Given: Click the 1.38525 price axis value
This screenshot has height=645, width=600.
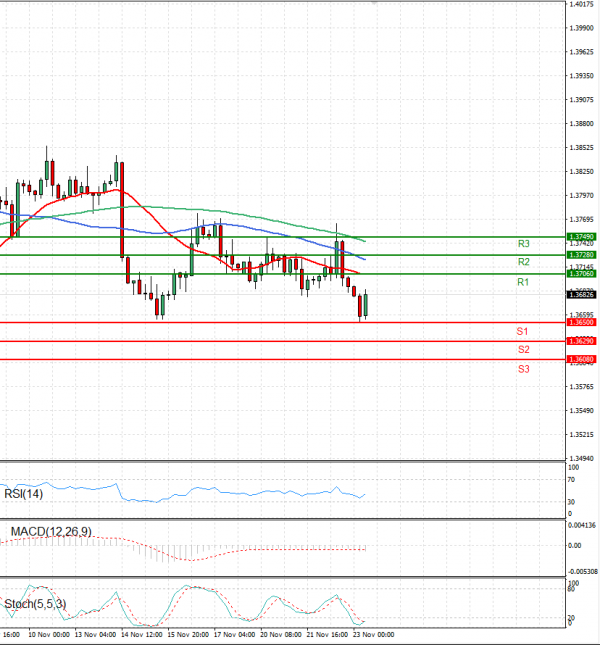Looking at the screenshot, I should coord(581,148).
